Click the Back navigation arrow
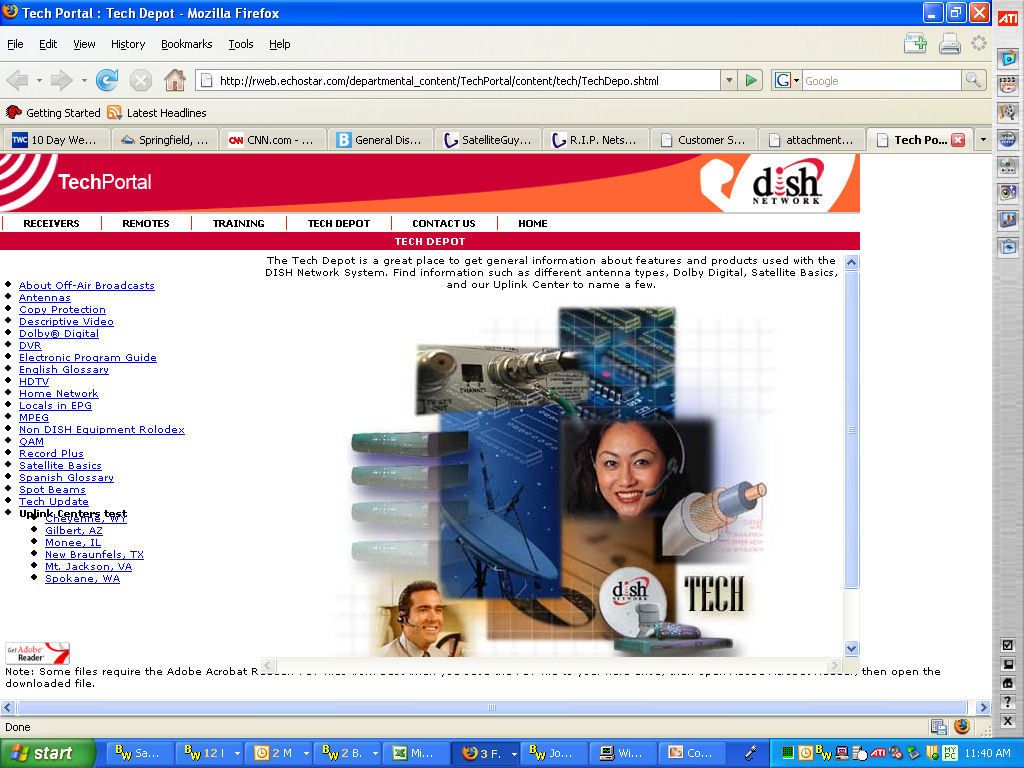 [x=18, y=80]
